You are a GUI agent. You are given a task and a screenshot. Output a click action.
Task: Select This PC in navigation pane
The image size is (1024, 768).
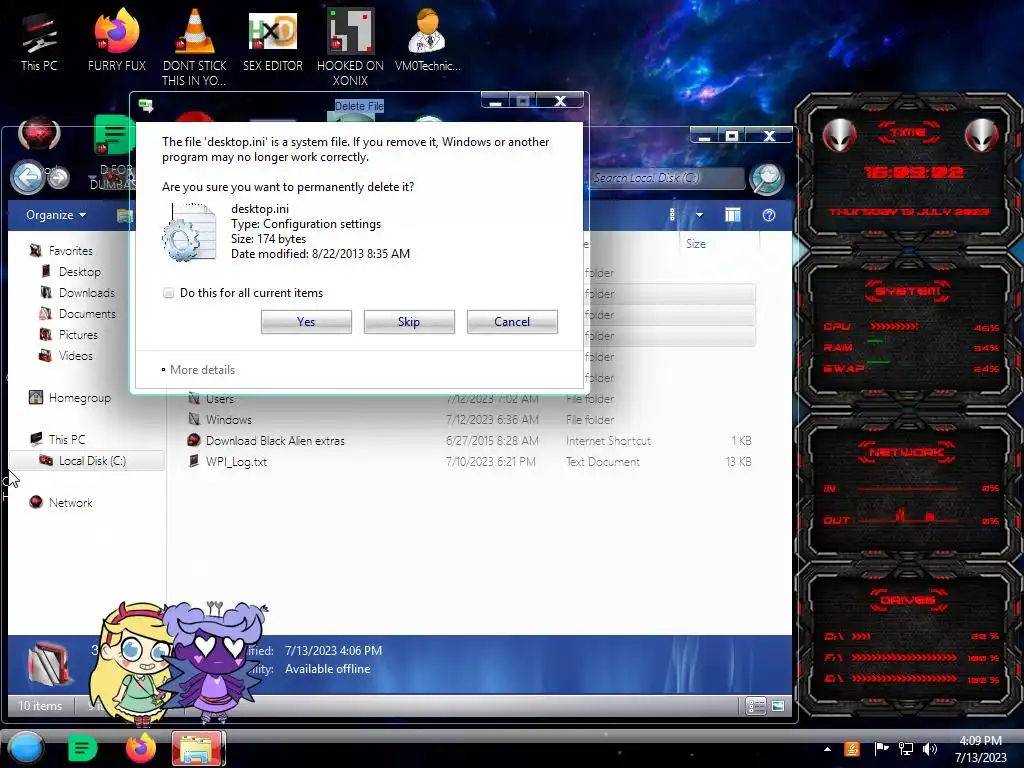pyautogui.click(x=66, y=440)
